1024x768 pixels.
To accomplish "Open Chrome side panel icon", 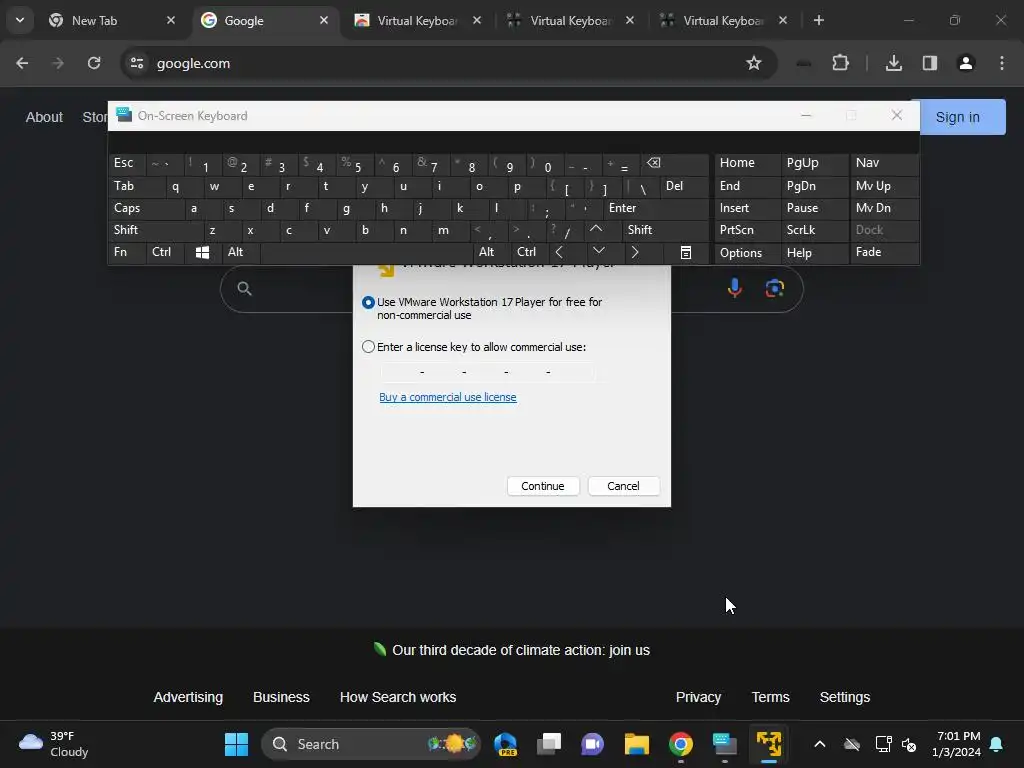I will click(x=929, y=63).
